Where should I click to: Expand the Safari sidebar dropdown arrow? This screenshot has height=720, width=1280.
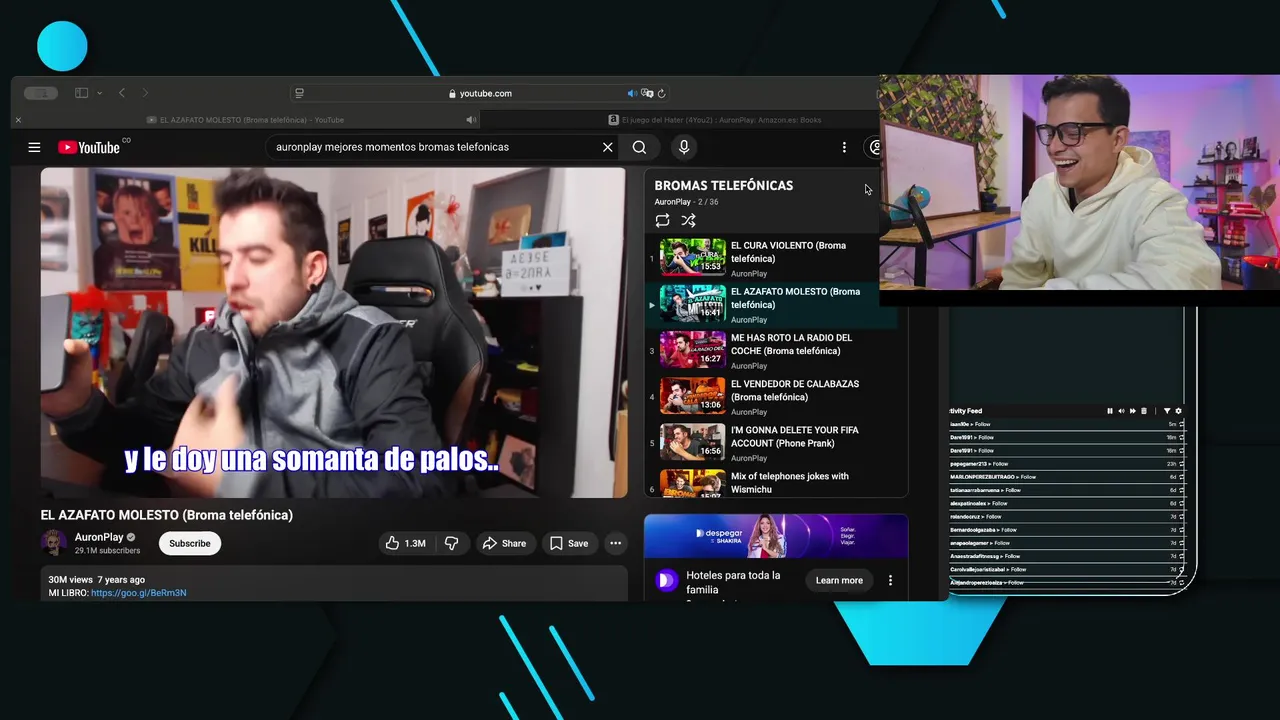click(x=99, y=93)
